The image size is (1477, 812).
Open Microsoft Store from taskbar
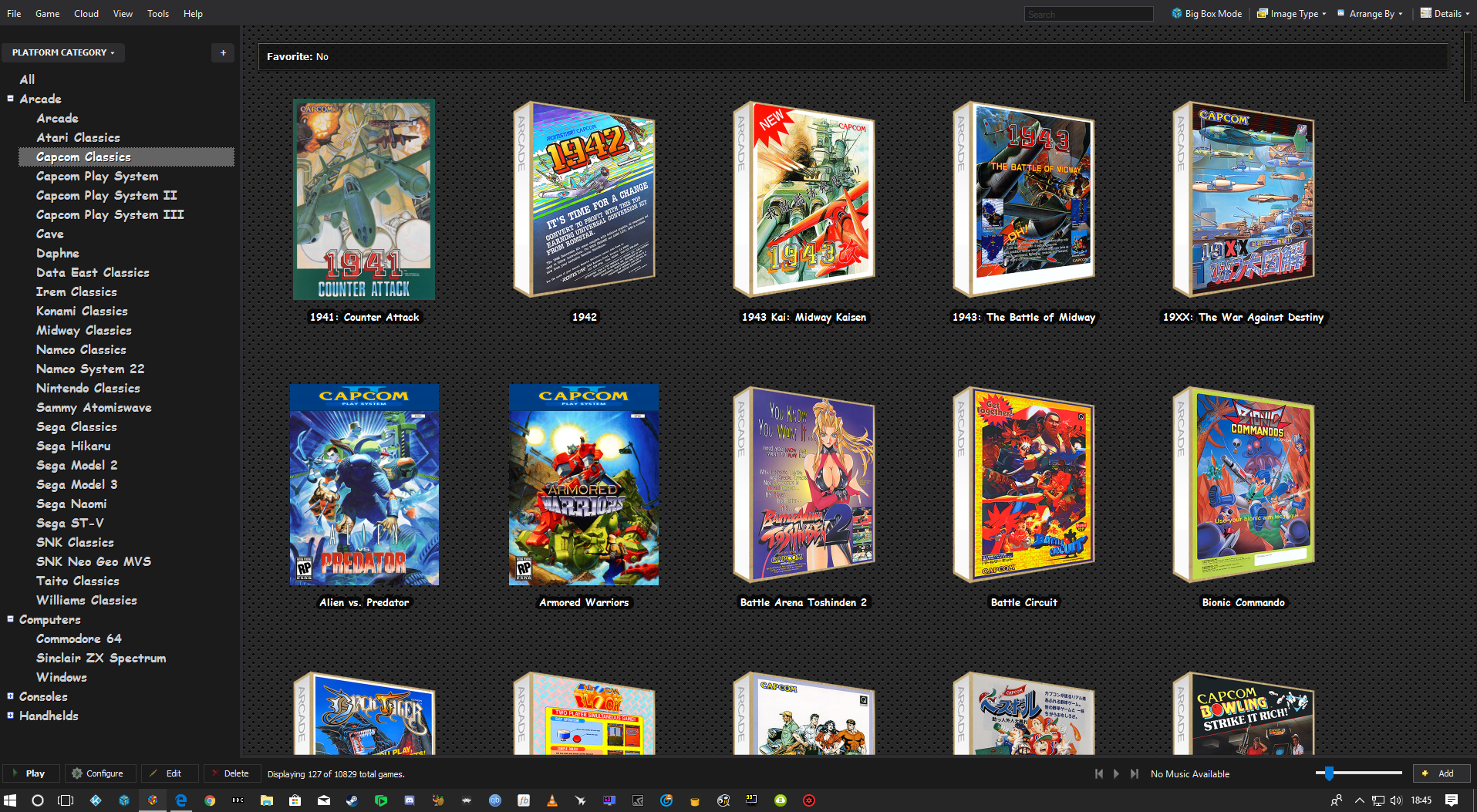point(295,800)
